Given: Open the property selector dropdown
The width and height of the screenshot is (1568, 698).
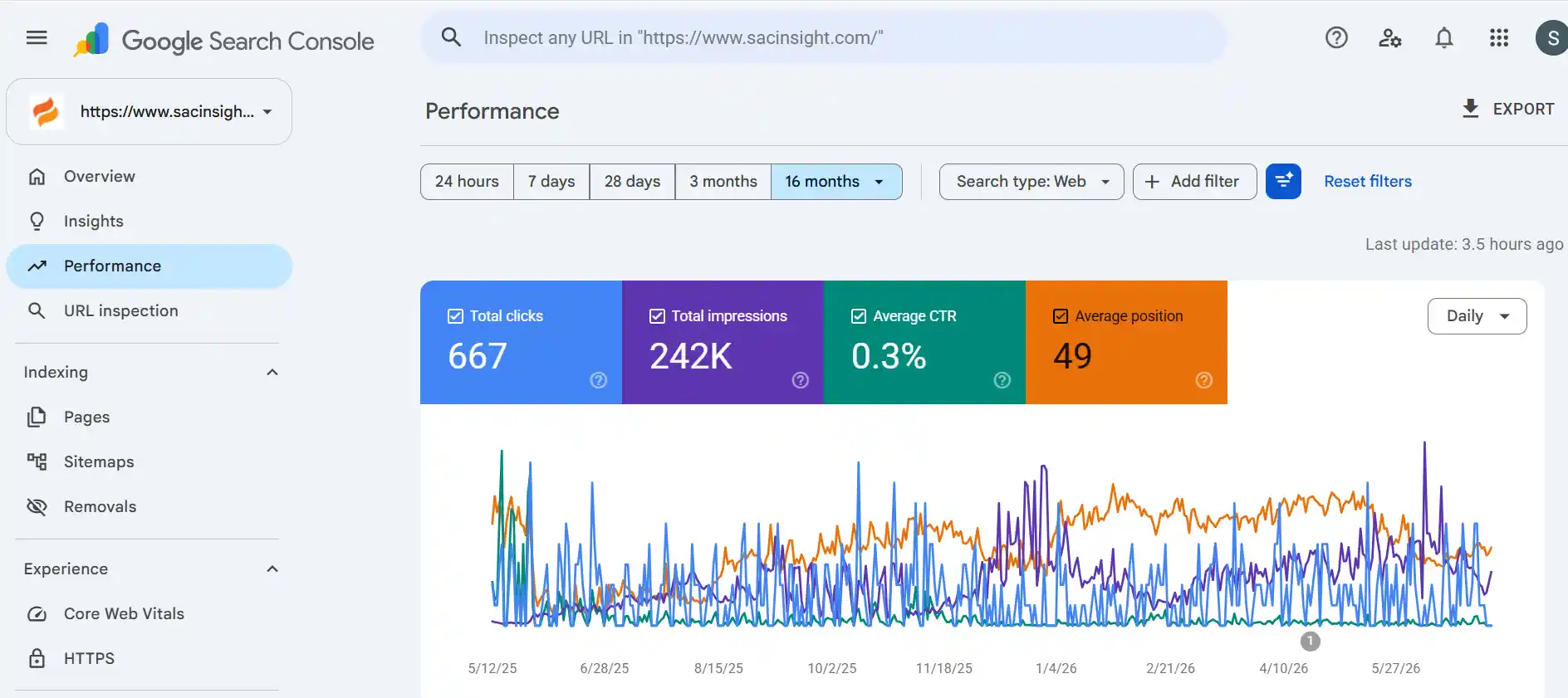Looking at the screenshot, I should (x=149, y=112).
